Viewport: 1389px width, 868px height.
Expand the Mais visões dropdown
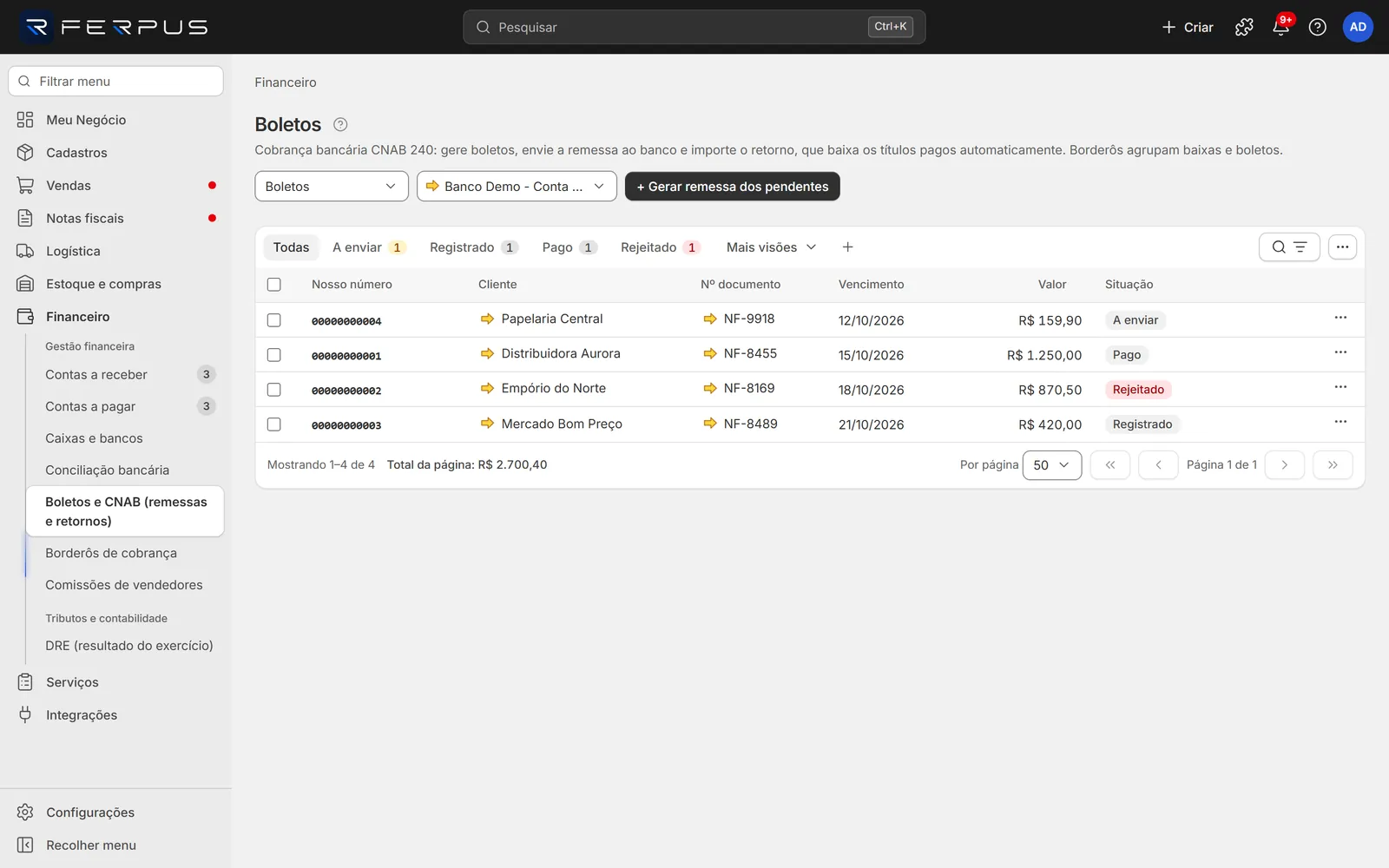(772, 247)
